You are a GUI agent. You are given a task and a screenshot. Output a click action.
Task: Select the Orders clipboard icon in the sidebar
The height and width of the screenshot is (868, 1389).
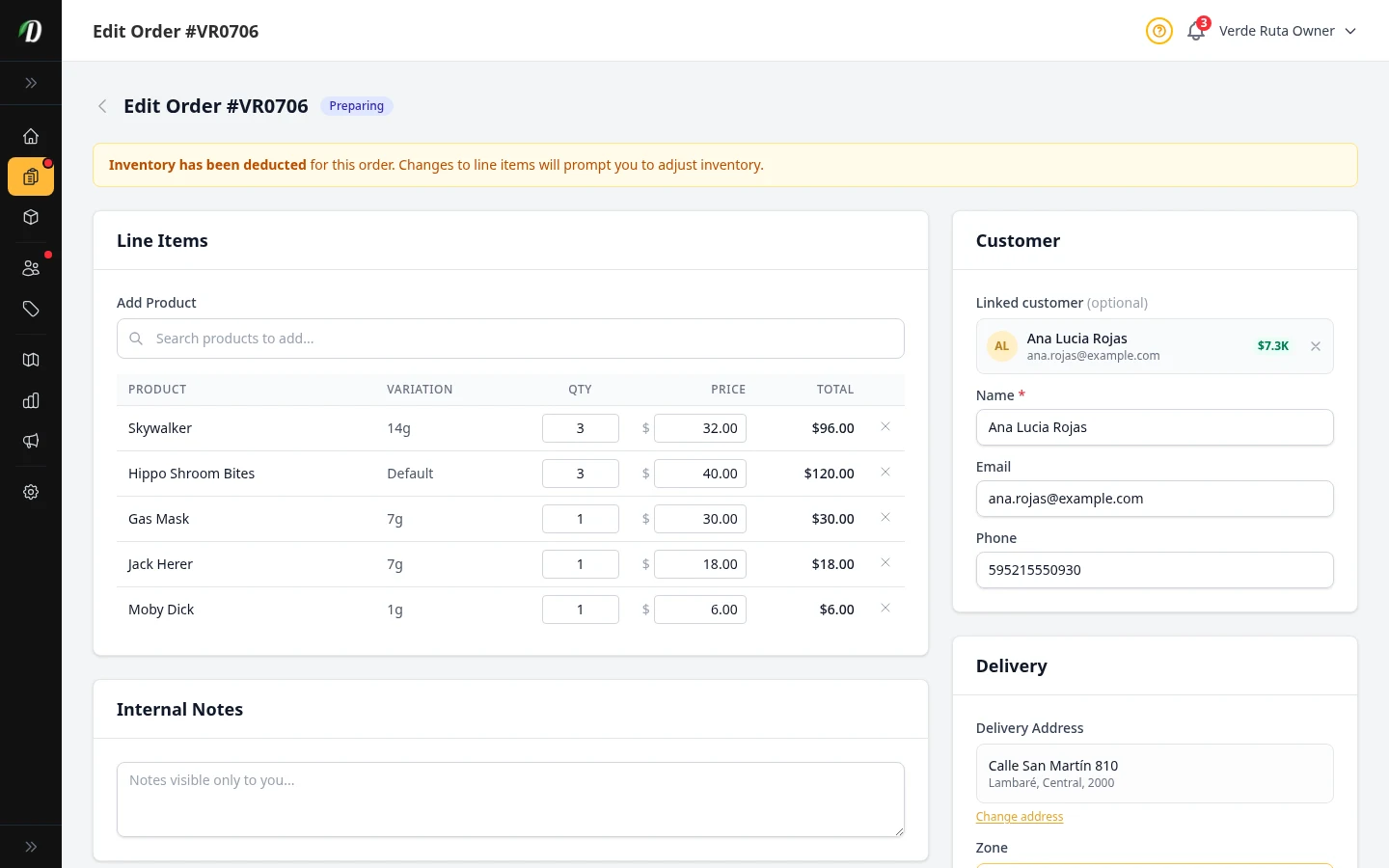31,176
